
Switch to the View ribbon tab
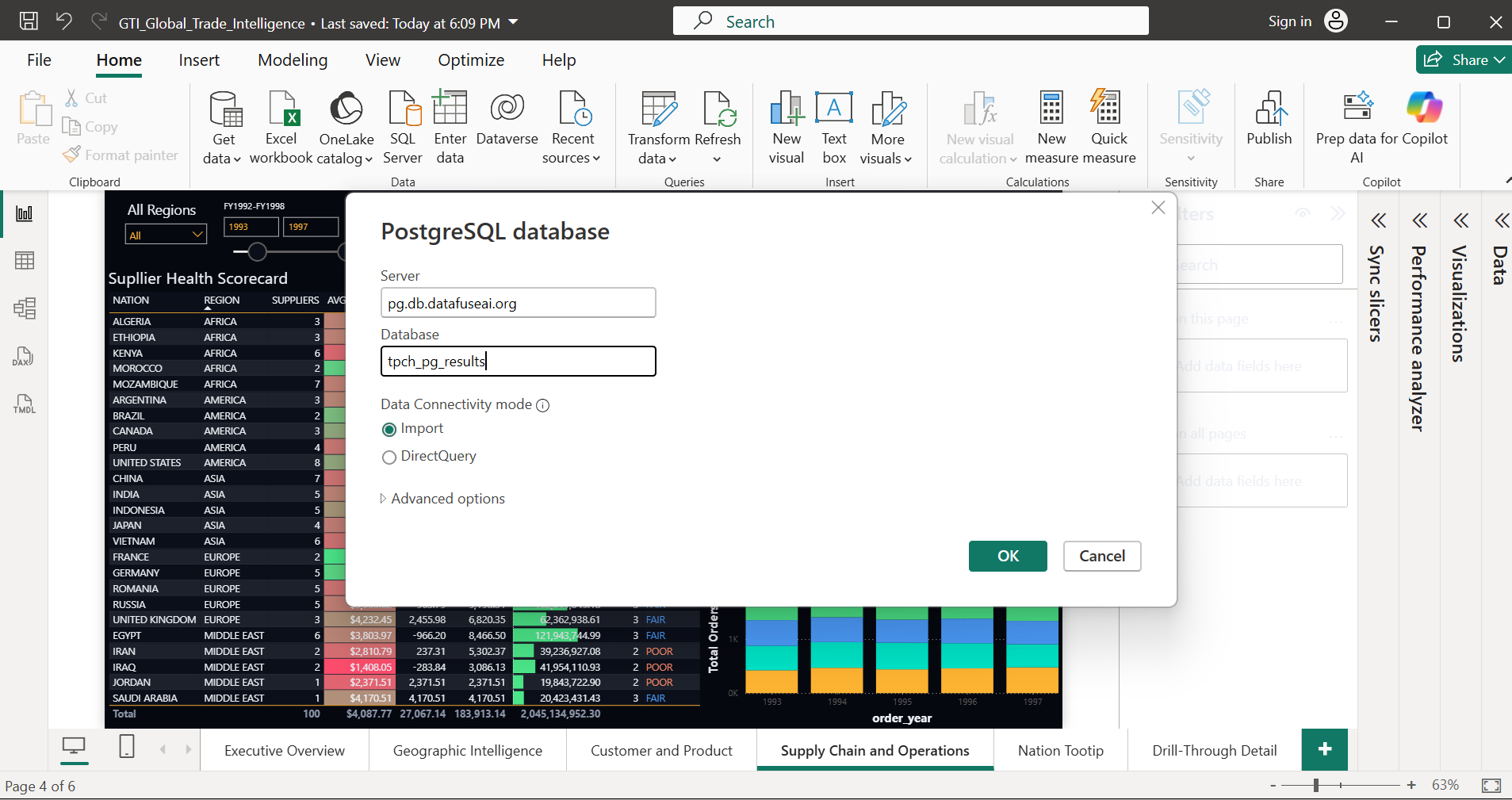(x=383, y=60)
